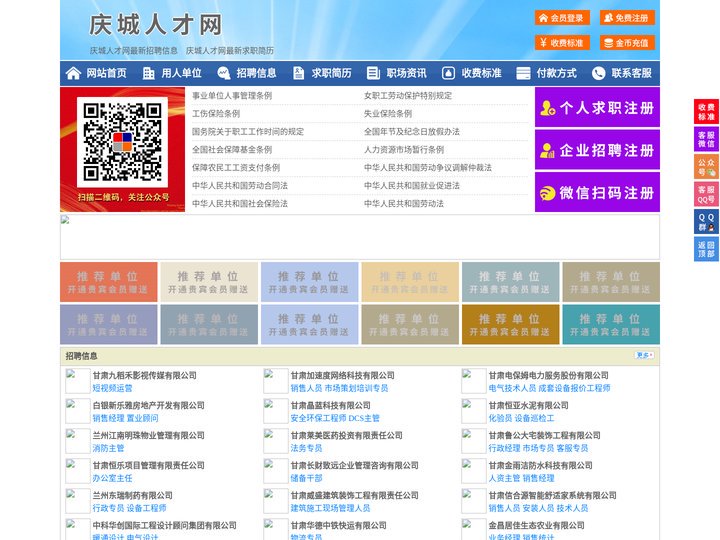Open 工伤保险条例 link
Viewport: 720px width, 540px height.
pos(216,113)
